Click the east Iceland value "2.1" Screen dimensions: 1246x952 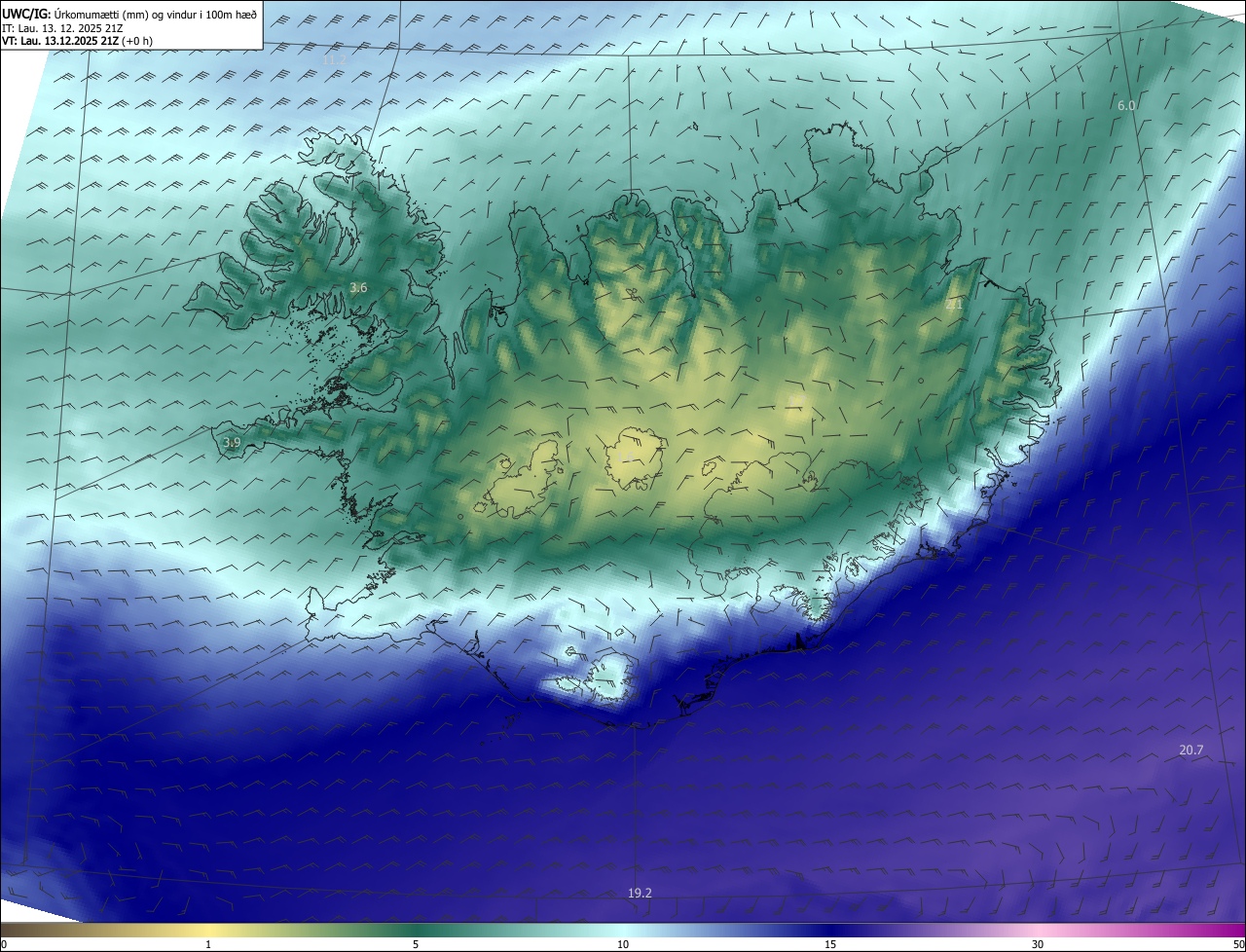[954, 305]
